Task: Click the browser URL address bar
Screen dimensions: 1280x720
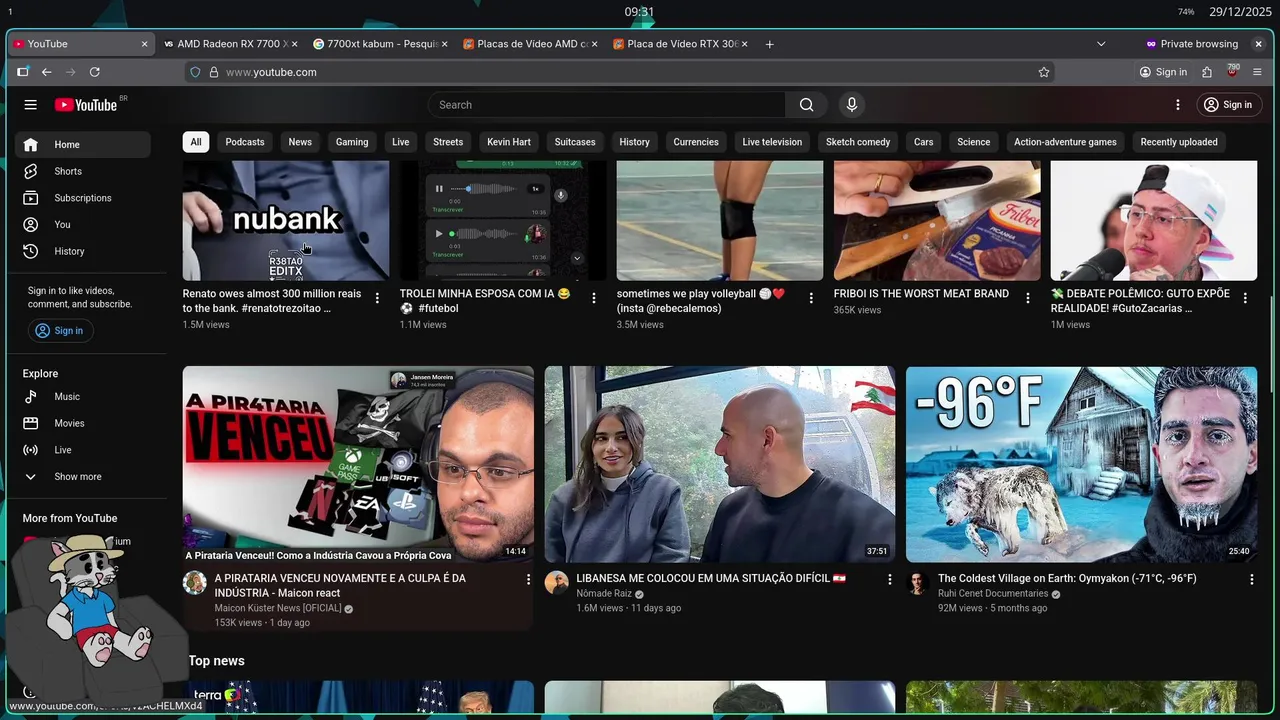Action: point(620,72)
